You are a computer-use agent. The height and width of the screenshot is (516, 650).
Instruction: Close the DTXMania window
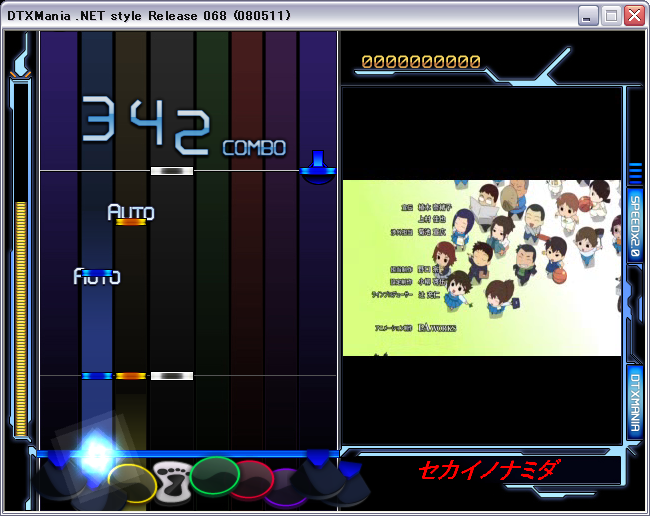(634, 16)
